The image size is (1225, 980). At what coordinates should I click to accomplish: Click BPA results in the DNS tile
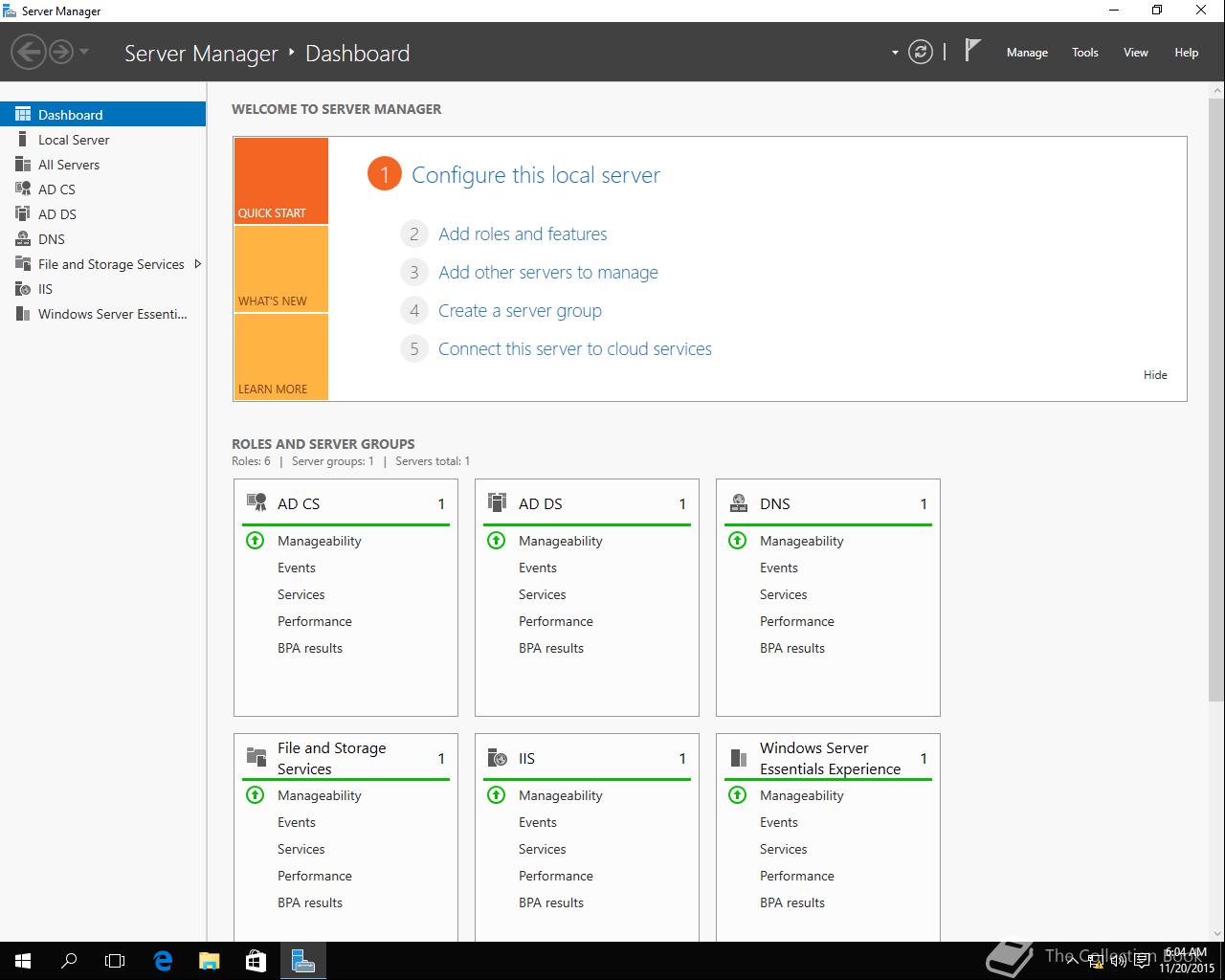click(792, 648)
